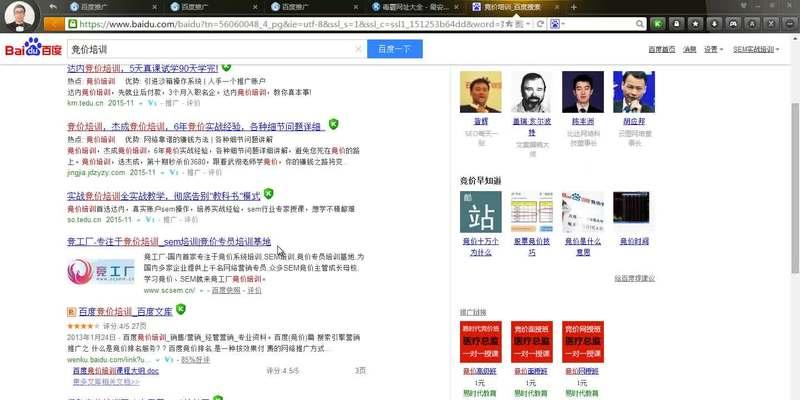The height and width of the screenshot is (400, 800).
Task: Select the 竞价培训_百度搜索 tab
Action: pyautogui.click(x=515, y=7)
